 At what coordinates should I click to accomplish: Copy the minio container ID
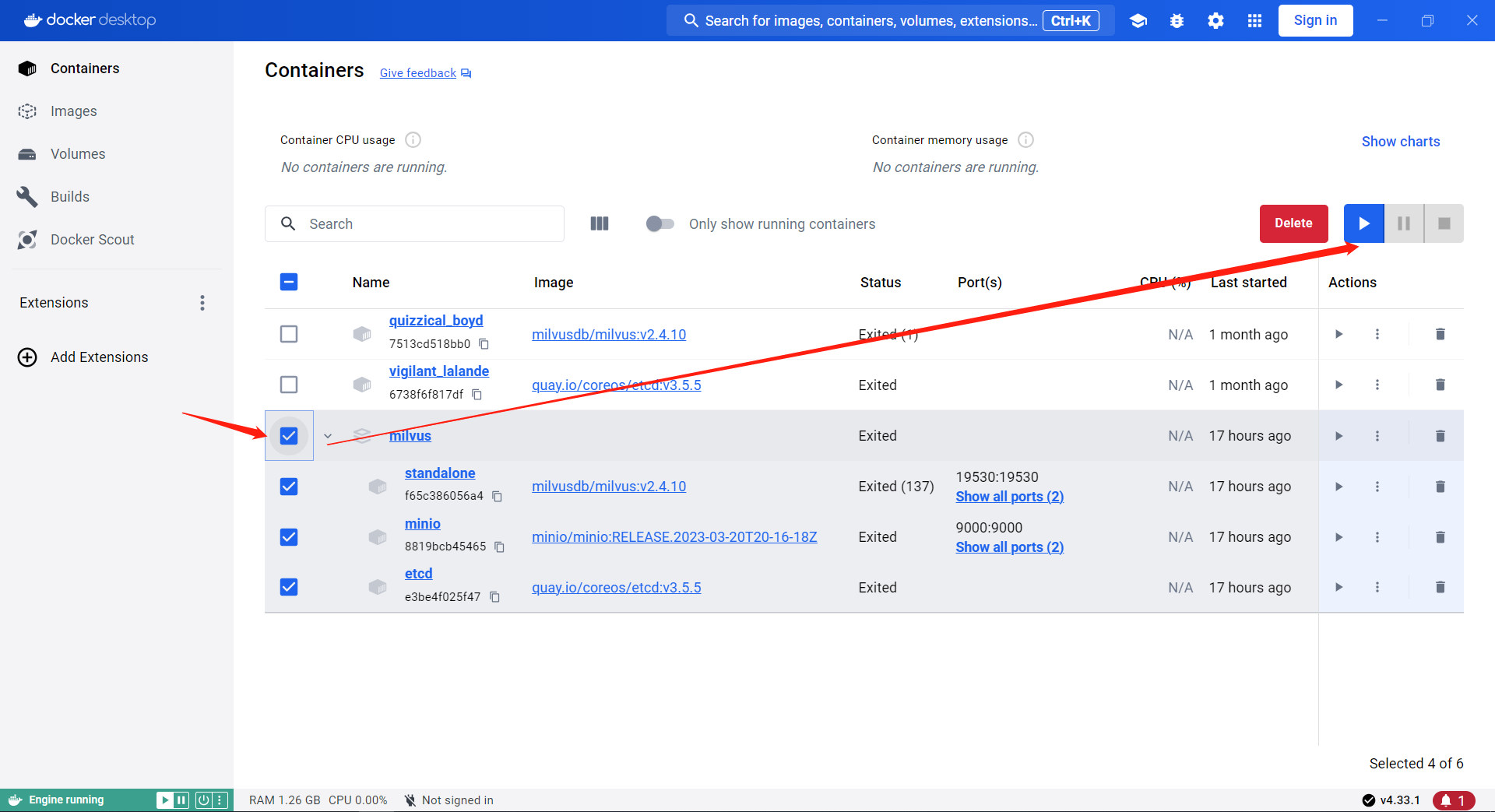point(499,547)
